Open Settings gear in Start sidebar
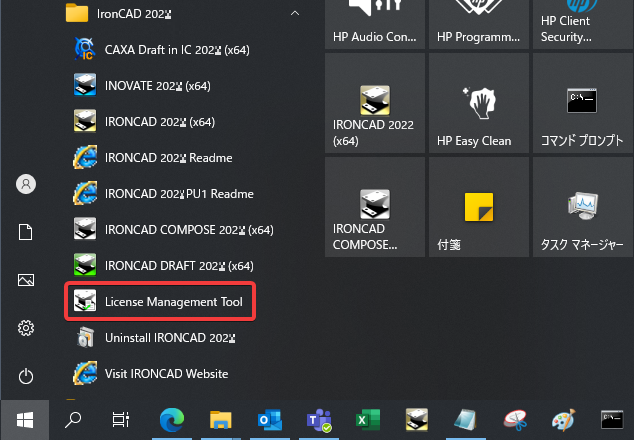 tap(26, 328)
